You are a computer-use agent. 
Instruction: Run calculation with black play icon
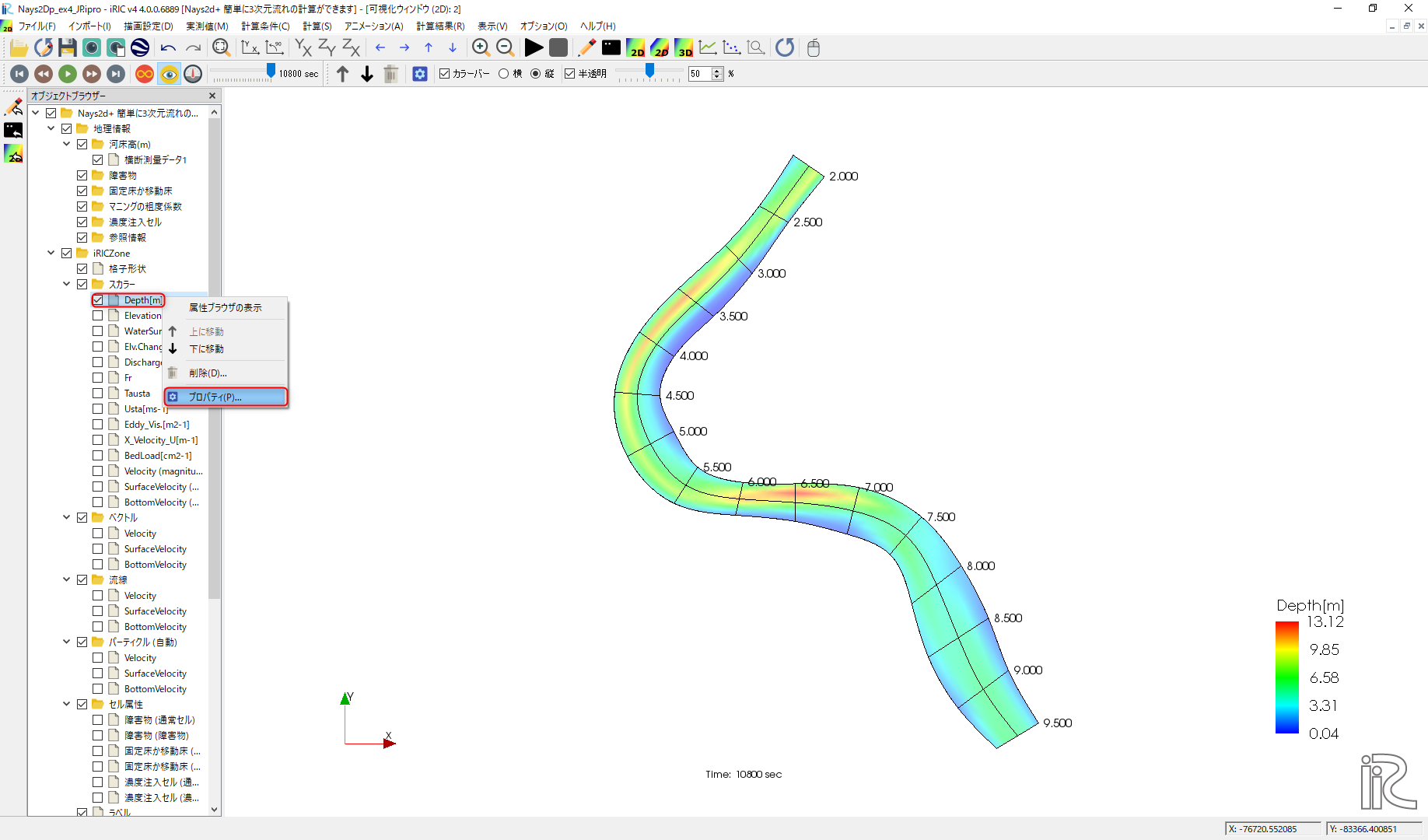tap(534, 48)
